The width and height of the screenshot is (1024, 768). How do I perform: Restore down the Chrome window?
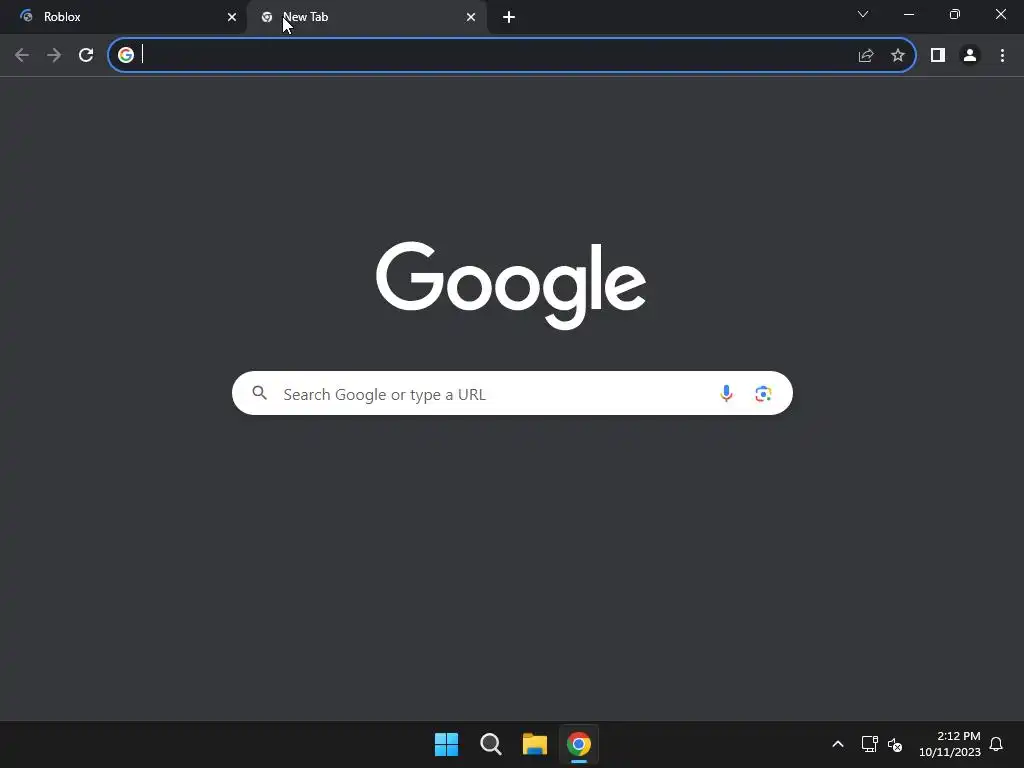[955, 14]
